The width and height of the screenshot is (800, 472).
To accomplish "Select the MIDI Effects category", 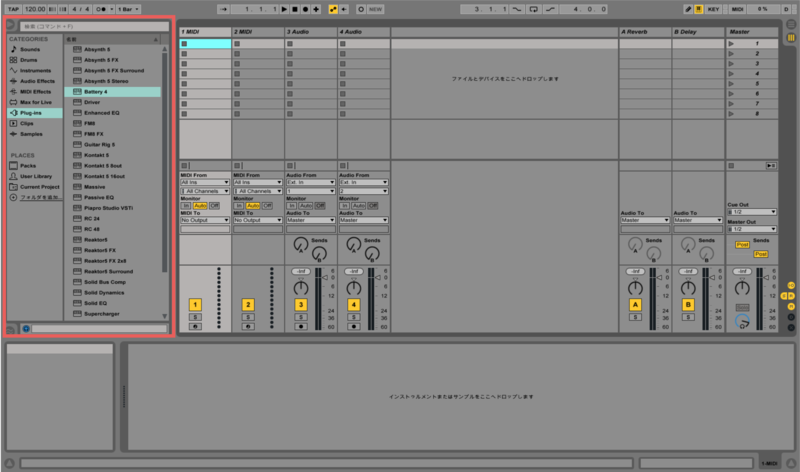I will pos(35,92).
